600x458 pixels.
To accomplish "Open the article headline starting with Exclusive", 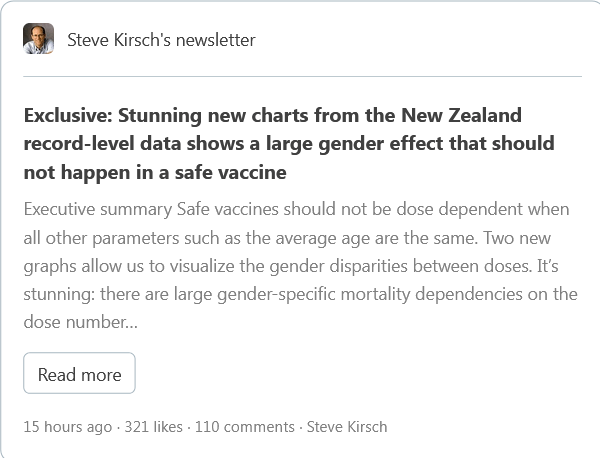I will (x=288, y=144).
